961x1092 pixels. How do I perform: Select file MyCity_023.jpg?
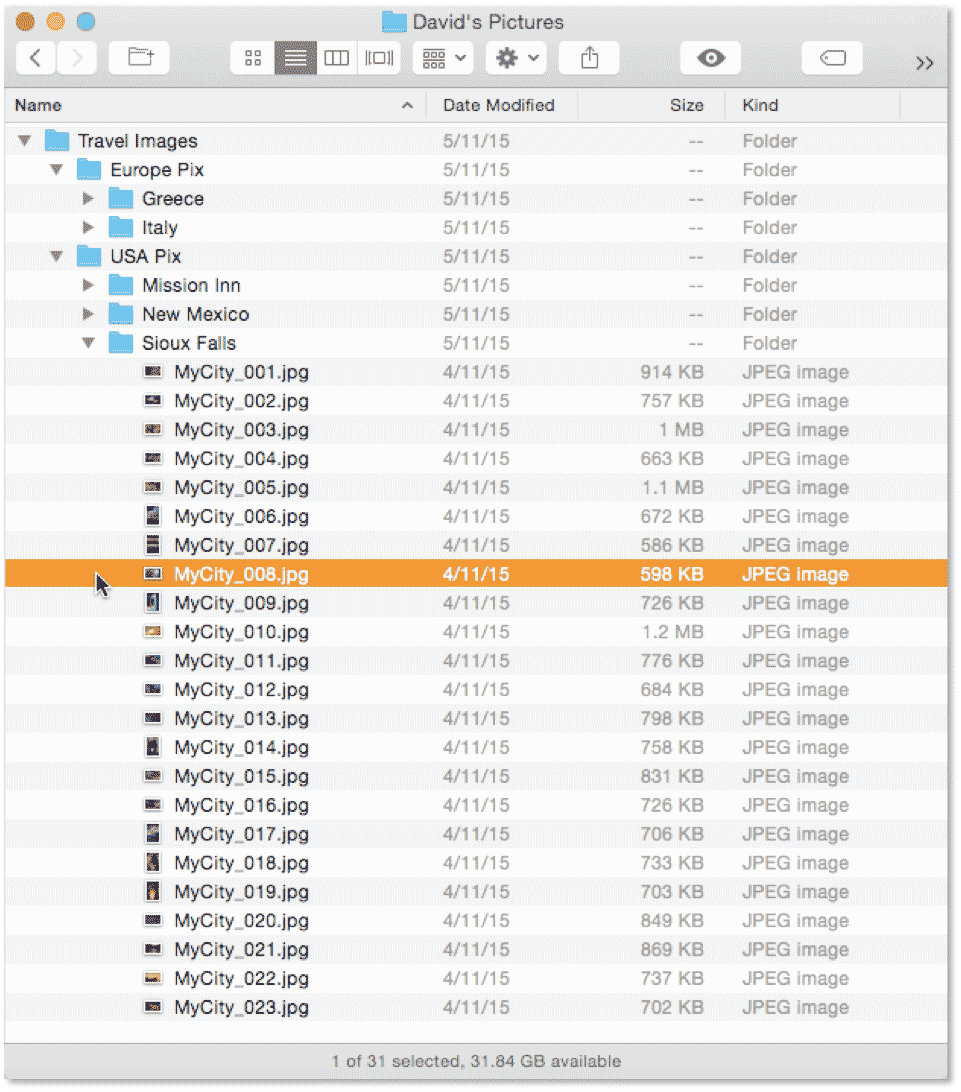click(x=476, y=1007)
